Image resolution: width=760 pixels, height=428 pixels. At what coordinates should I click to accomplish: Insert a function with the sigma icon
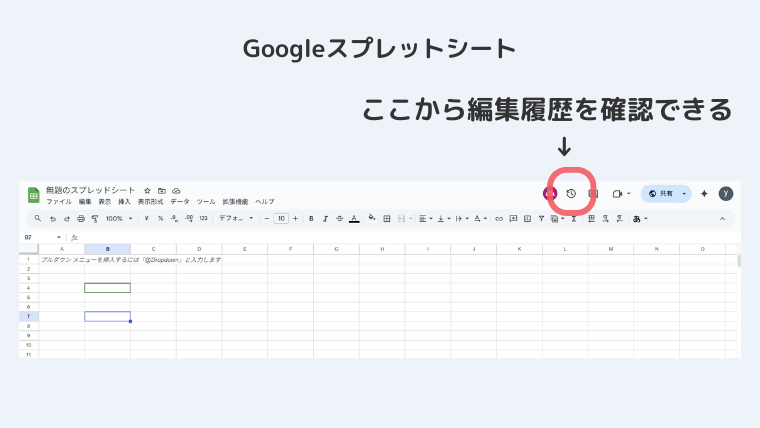pos(574,219)
